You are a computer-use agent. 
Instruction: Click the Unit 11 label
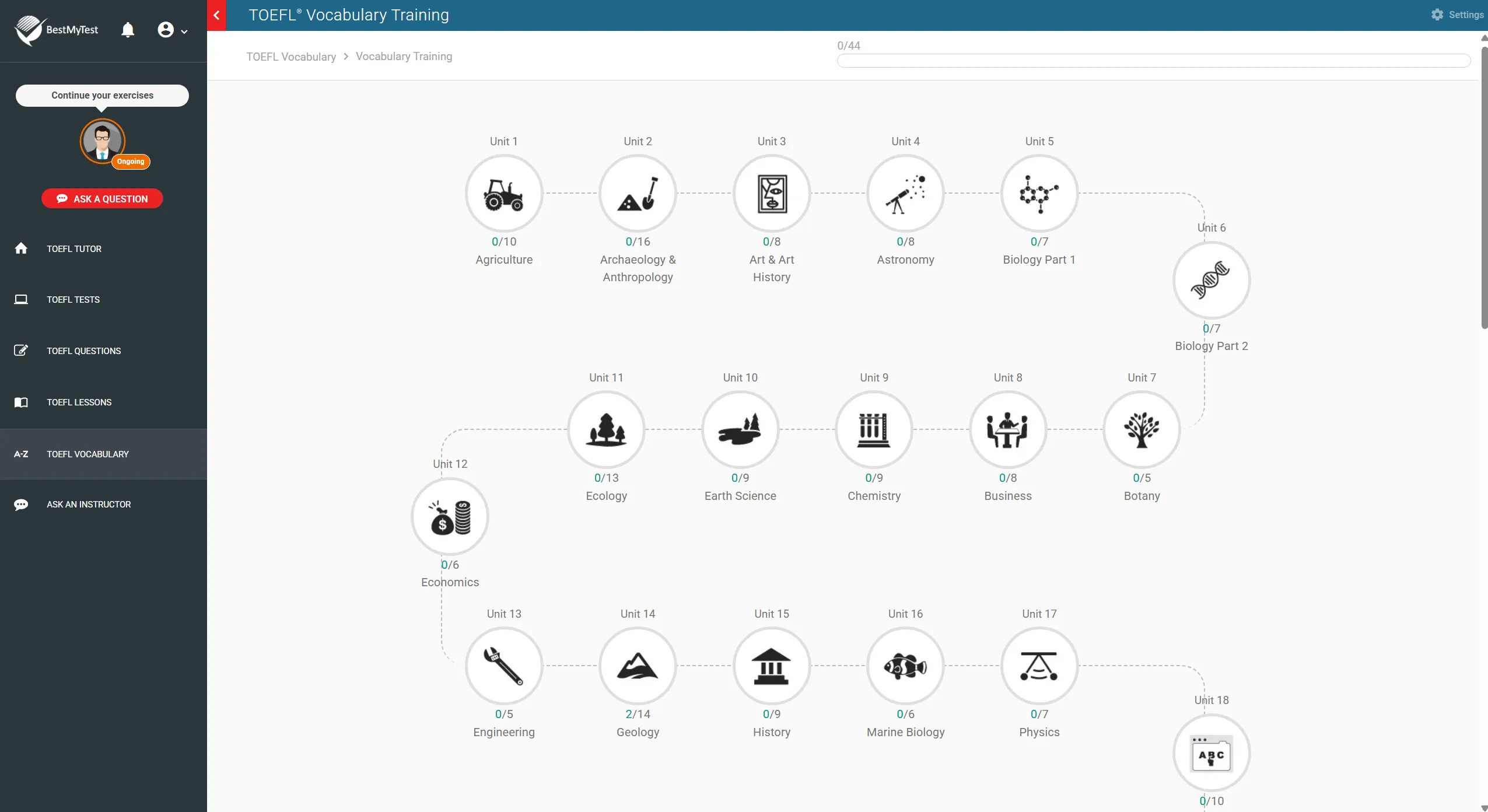click(x=606, y=377)
